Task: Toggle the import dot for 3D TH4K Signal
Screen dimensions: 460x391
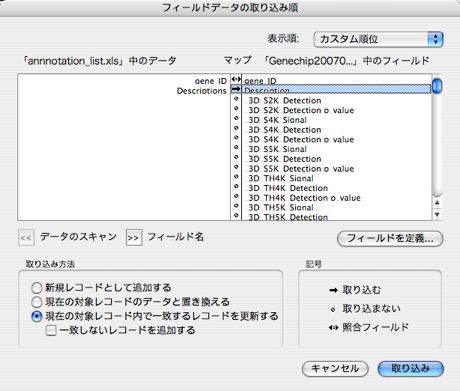Action: (236, 177)
